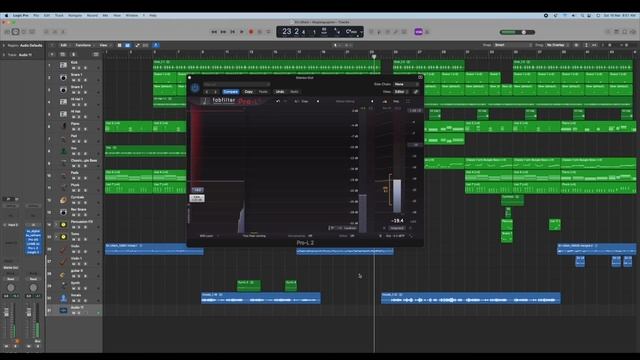Image resolution: width=640 pixels, height=360 pixels.
Task: Click the go to beginning transport button
Action: (x=232, y=32)
